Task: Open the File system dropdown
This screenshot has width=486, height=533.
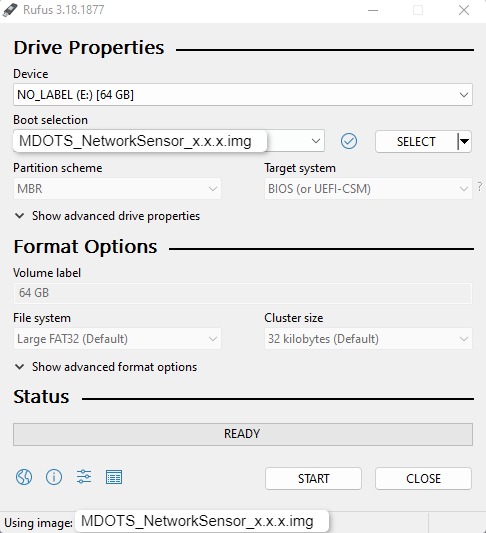Action: tap(117, 339)
